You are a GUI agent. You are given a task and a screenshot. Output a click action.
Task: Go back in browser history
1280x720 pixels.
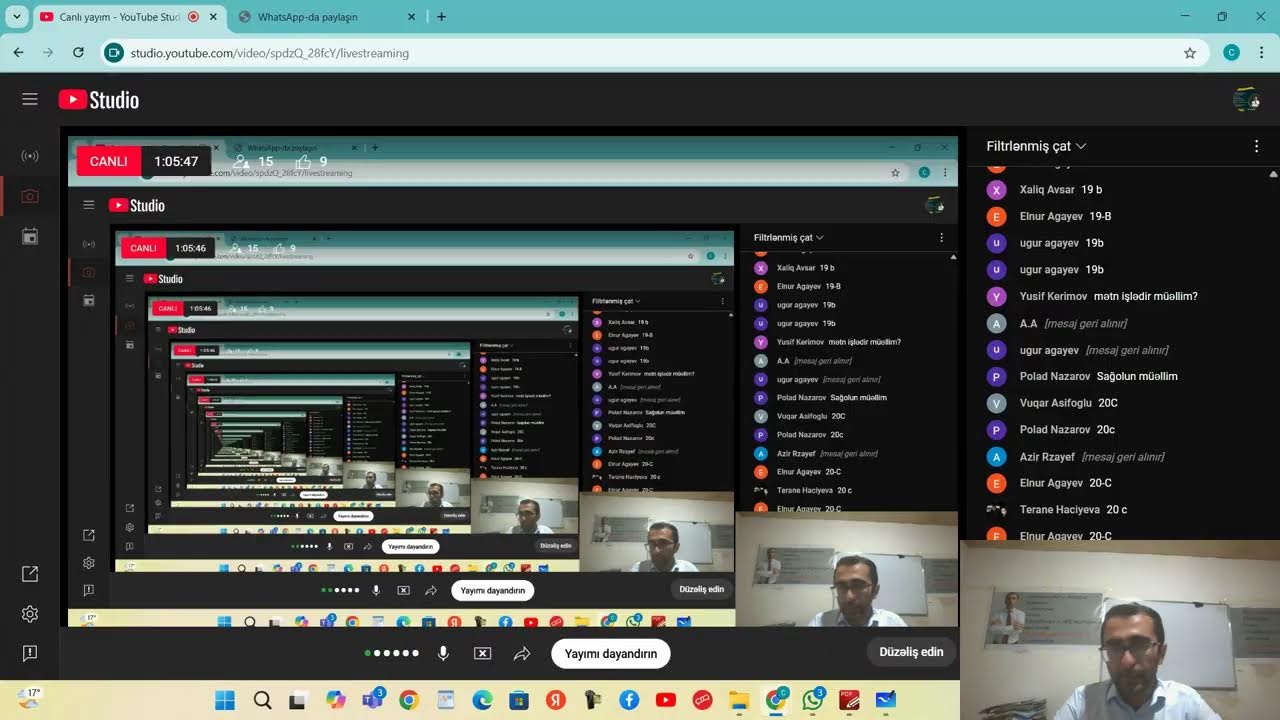pyautogui.click(x=19, y=53)
